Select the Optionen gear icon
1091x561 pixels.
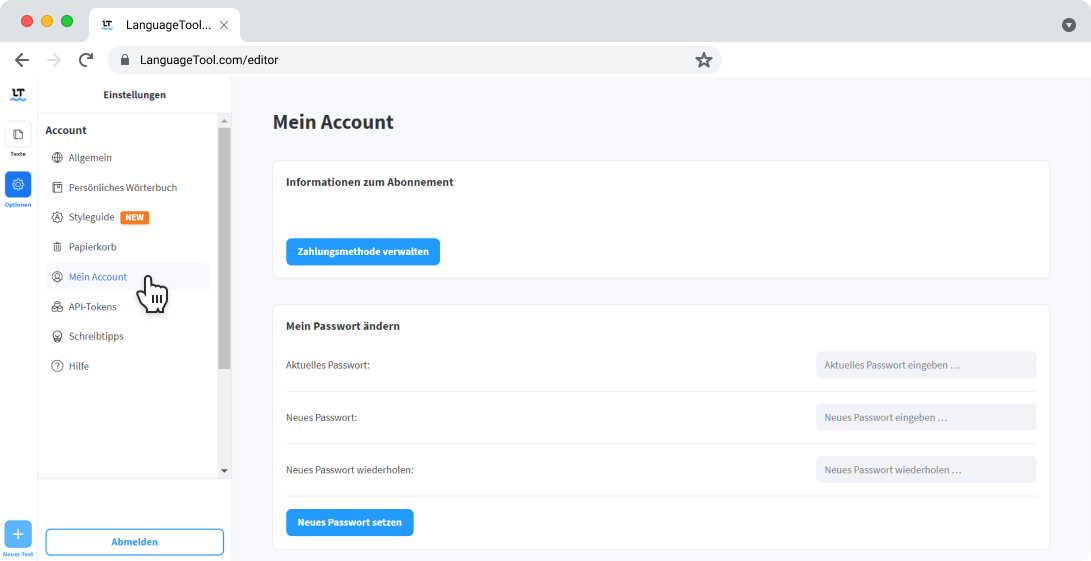click(x=18, y=184)
